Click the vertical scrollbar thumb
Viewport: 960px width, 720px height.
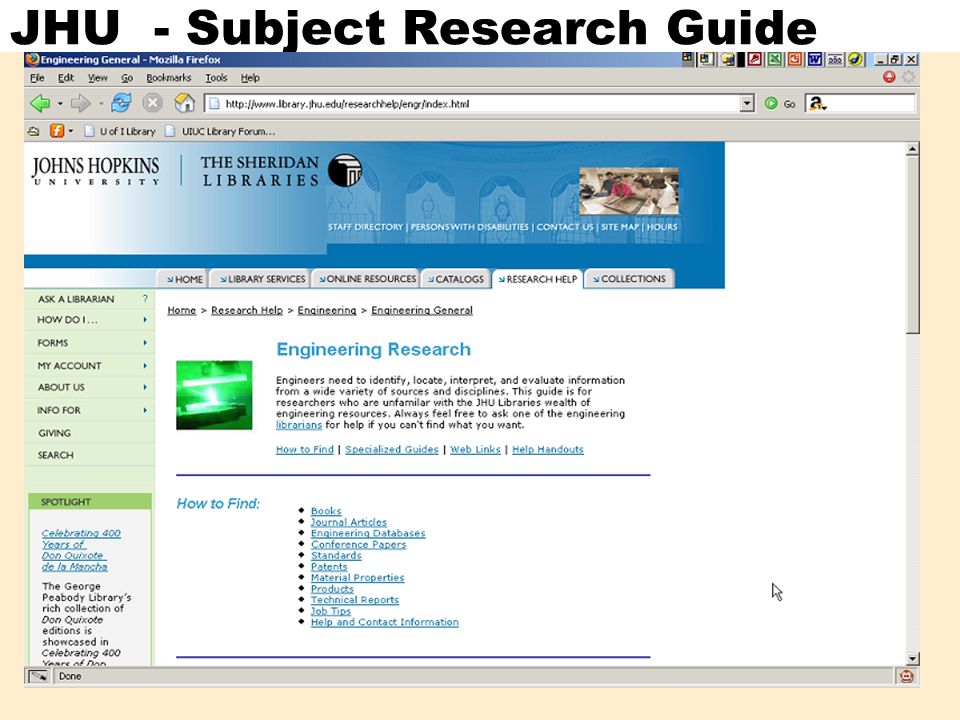point(912,245)
